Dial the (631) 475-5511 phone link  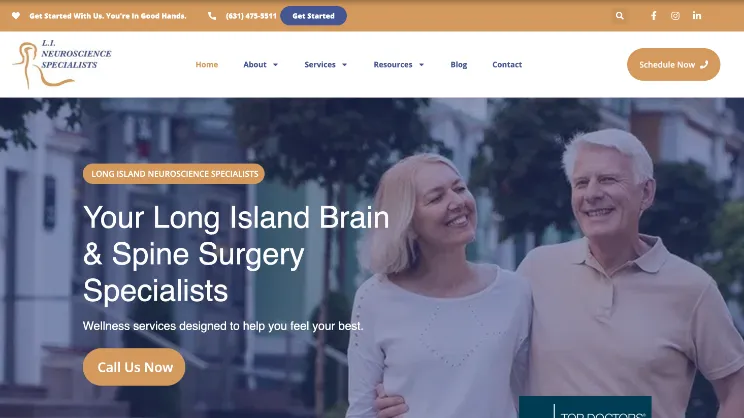point(251,16)
